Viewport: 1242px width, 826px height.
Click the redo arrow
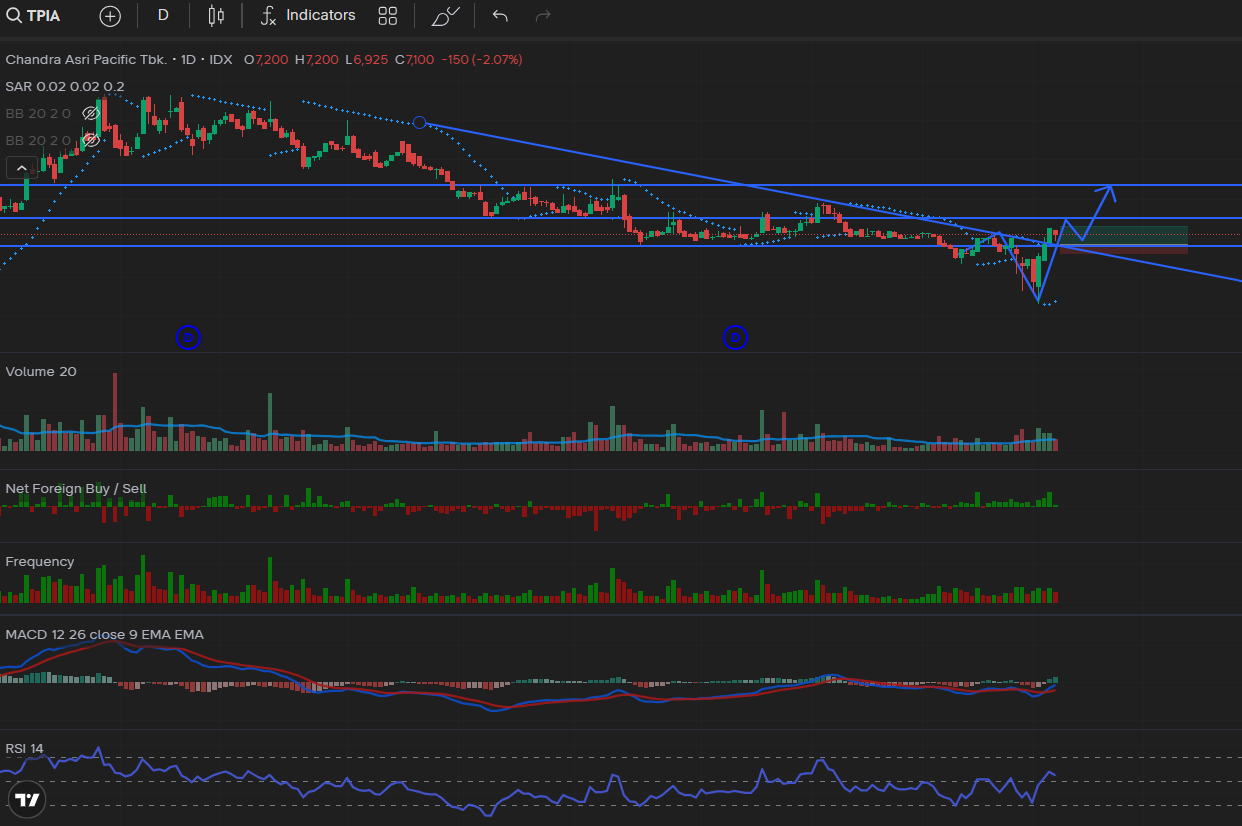pos(543,16)
